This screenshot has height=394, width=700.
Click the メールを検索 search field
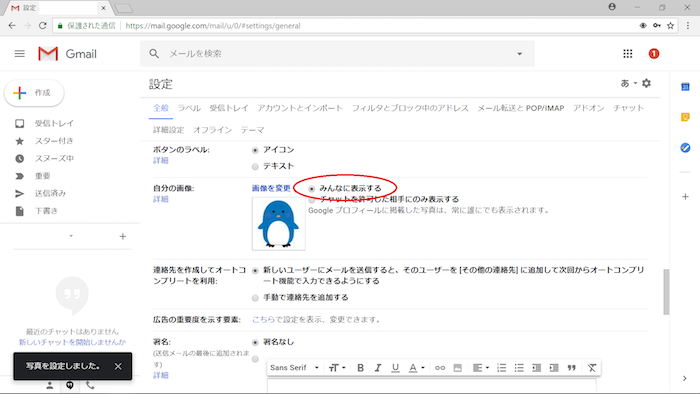click(x=338, y=54)
